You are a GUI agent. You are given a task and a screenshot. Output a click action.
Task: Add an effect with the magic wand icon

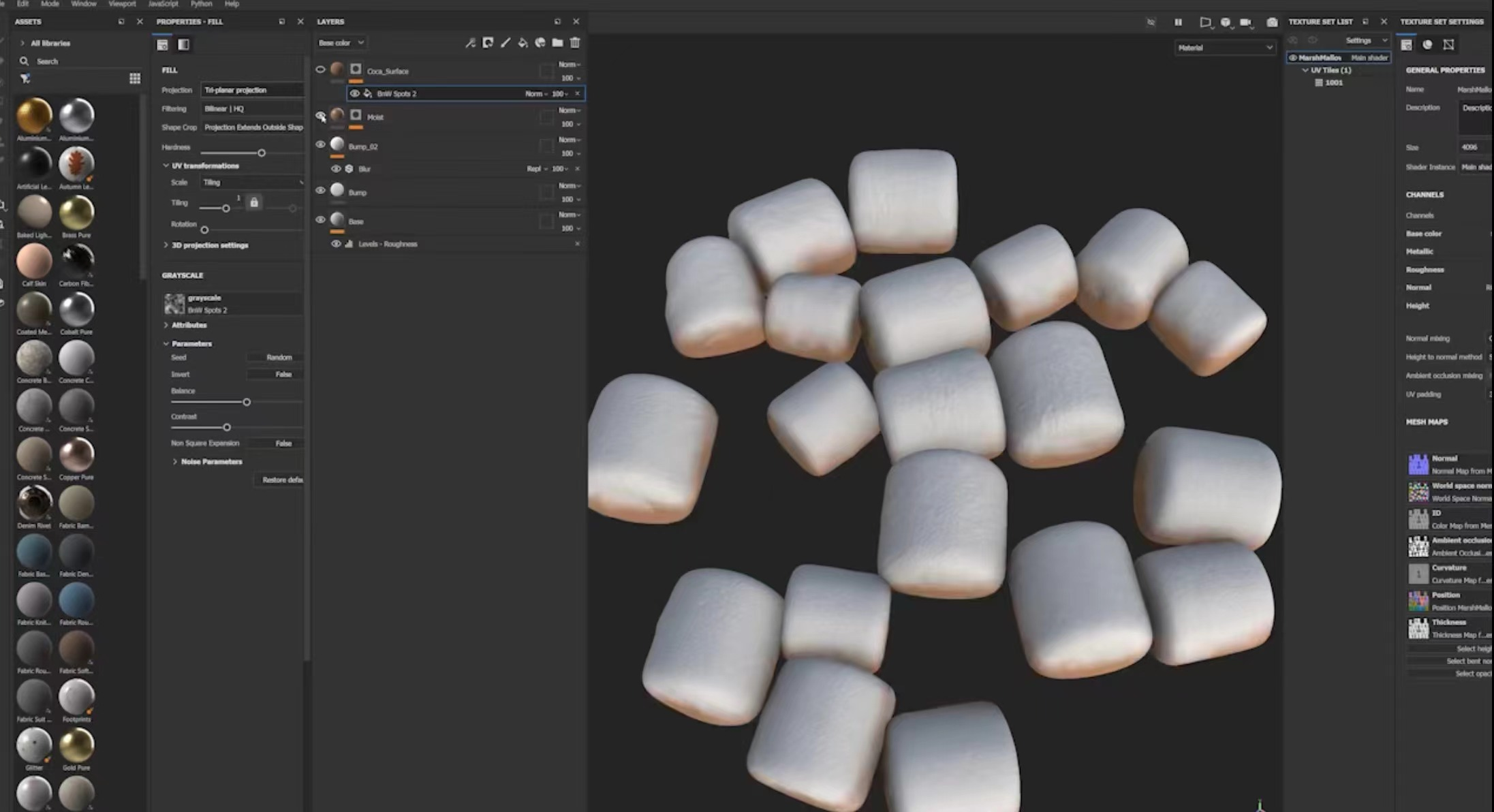click(470, 43)
